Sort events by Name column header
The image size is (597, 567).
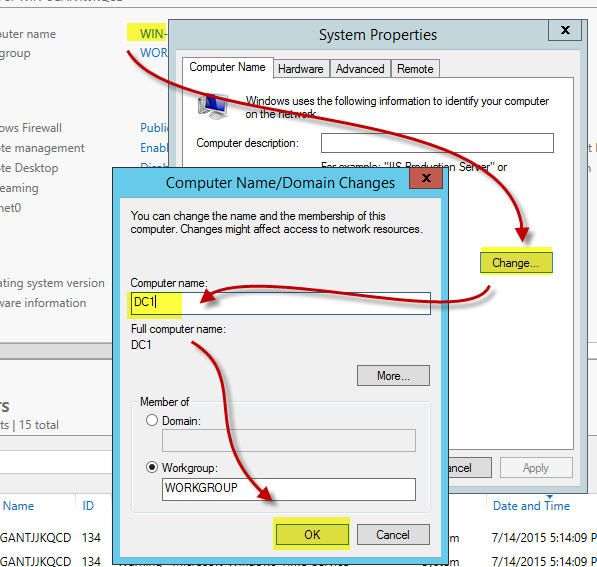coord(18,506)
